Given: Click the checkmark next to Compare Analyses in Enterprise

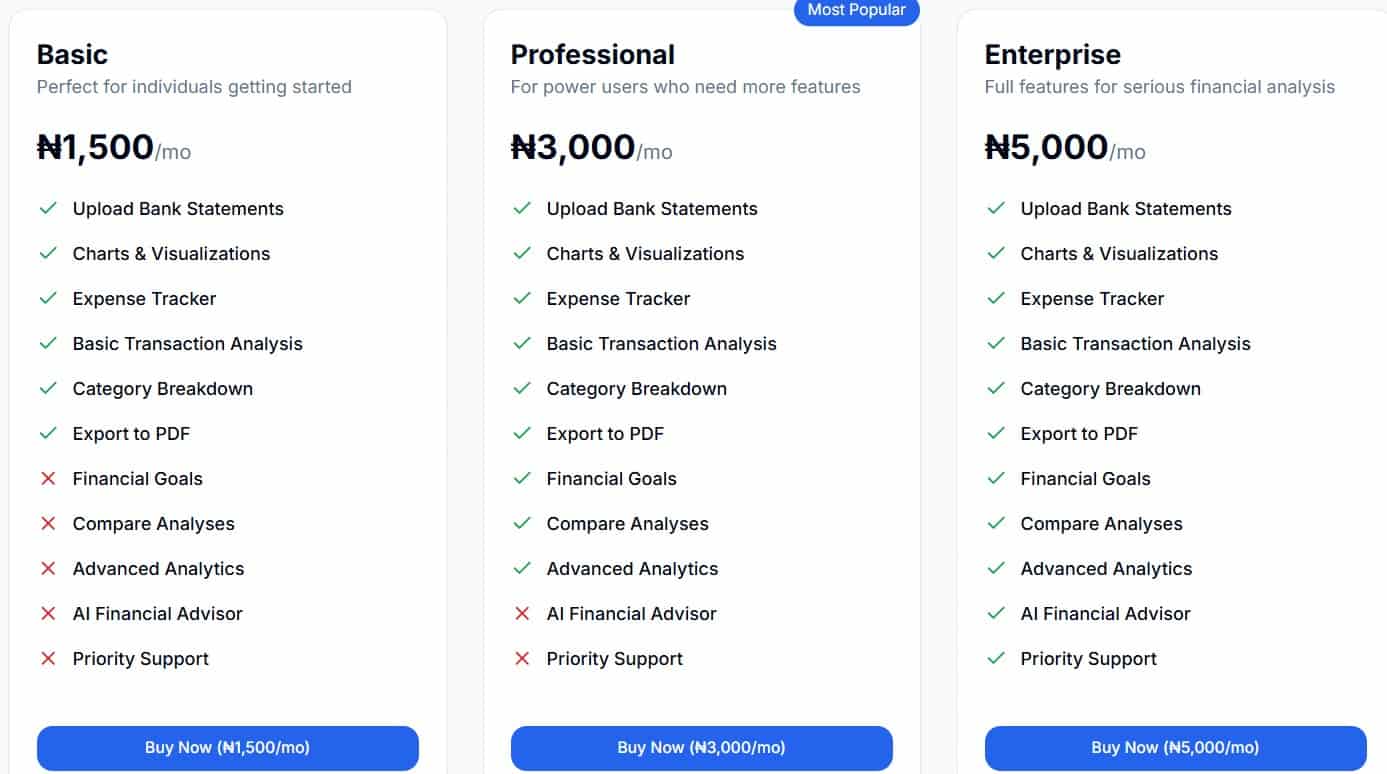Looking at the screenshot, I should [996, 523].
